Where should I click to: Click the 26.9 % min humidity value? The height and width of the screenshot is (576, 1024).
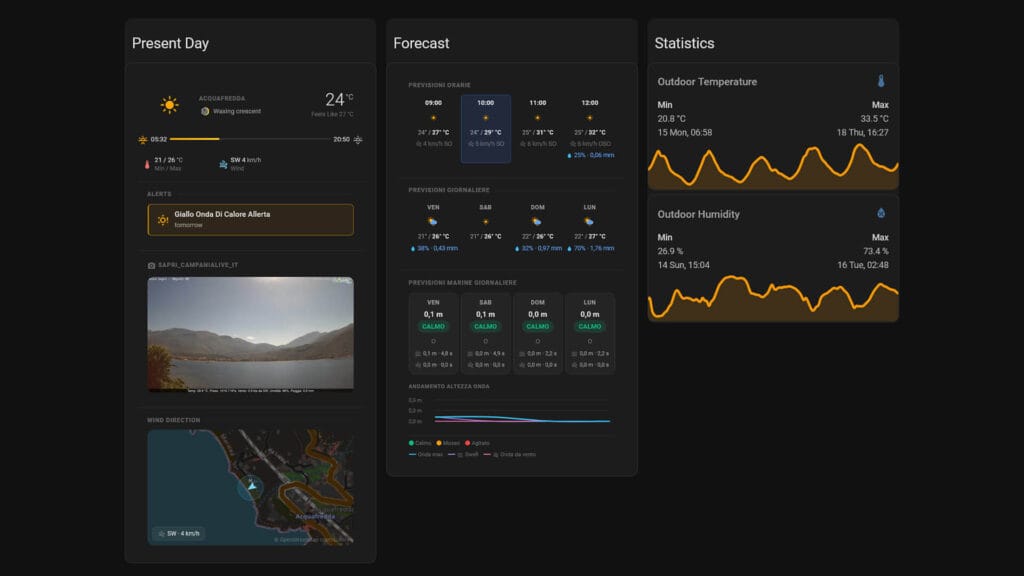coord(670,251)
